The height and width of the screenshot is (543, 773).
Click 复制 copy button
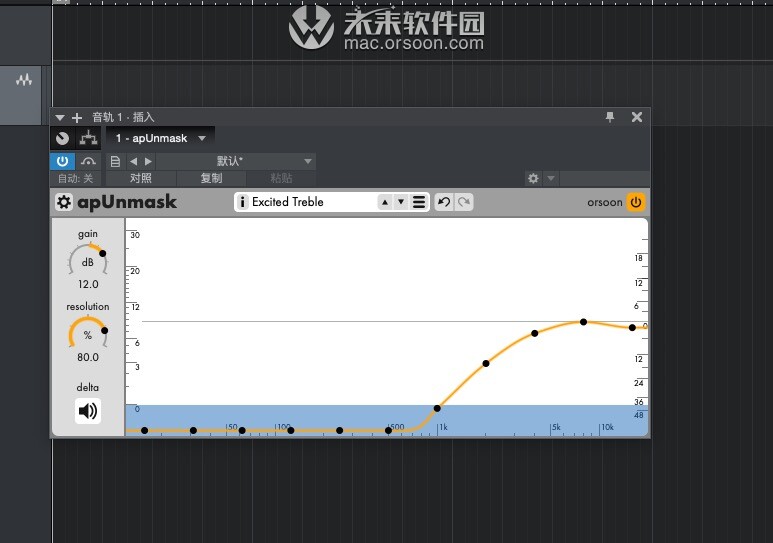click(211, 179)
